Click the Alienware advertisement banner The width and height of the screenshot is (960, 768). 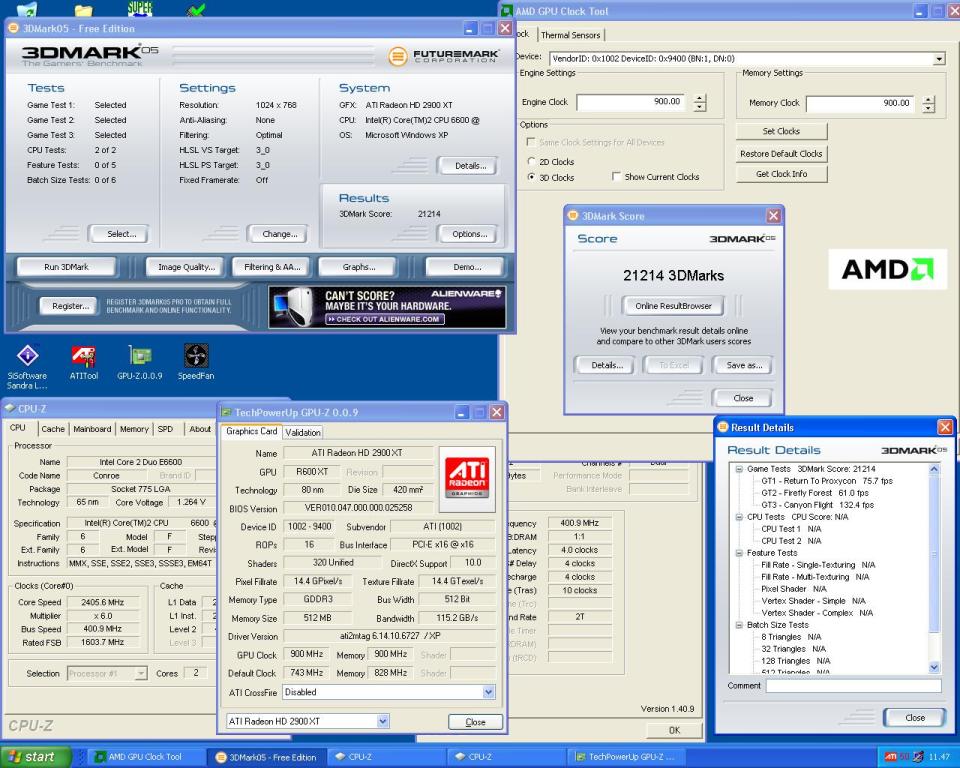(388, 307)
